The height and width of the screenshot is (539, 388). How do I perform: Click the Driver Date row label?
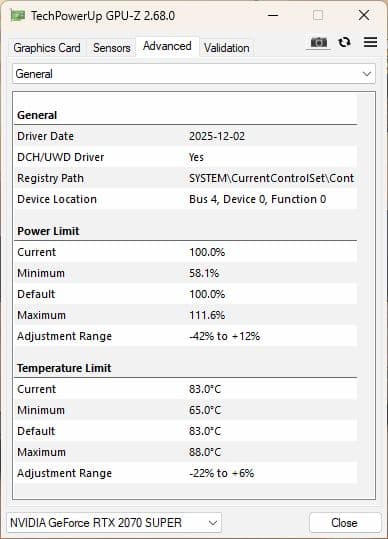45,136
